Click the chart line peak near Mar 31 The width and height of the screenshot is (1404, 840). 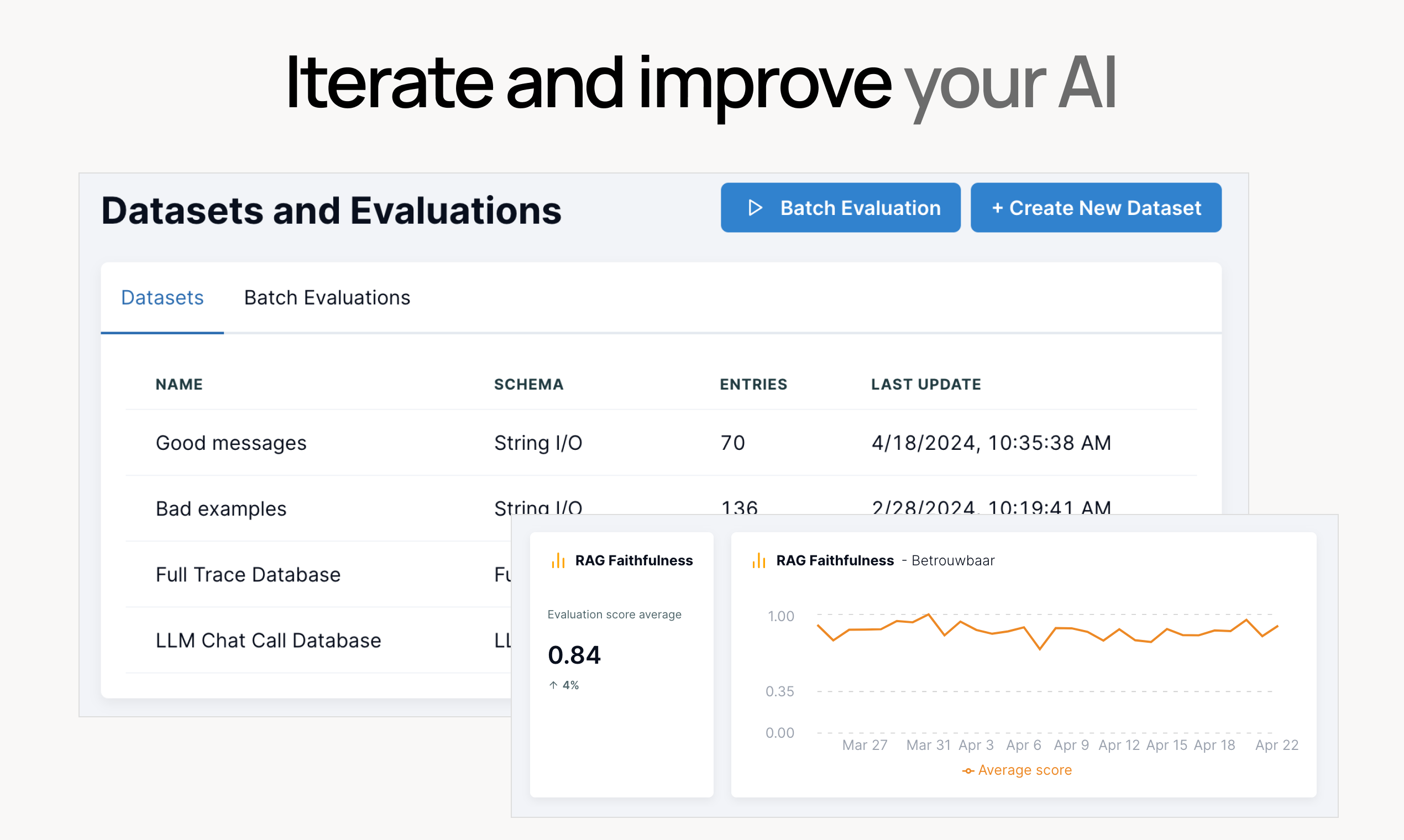929,614
